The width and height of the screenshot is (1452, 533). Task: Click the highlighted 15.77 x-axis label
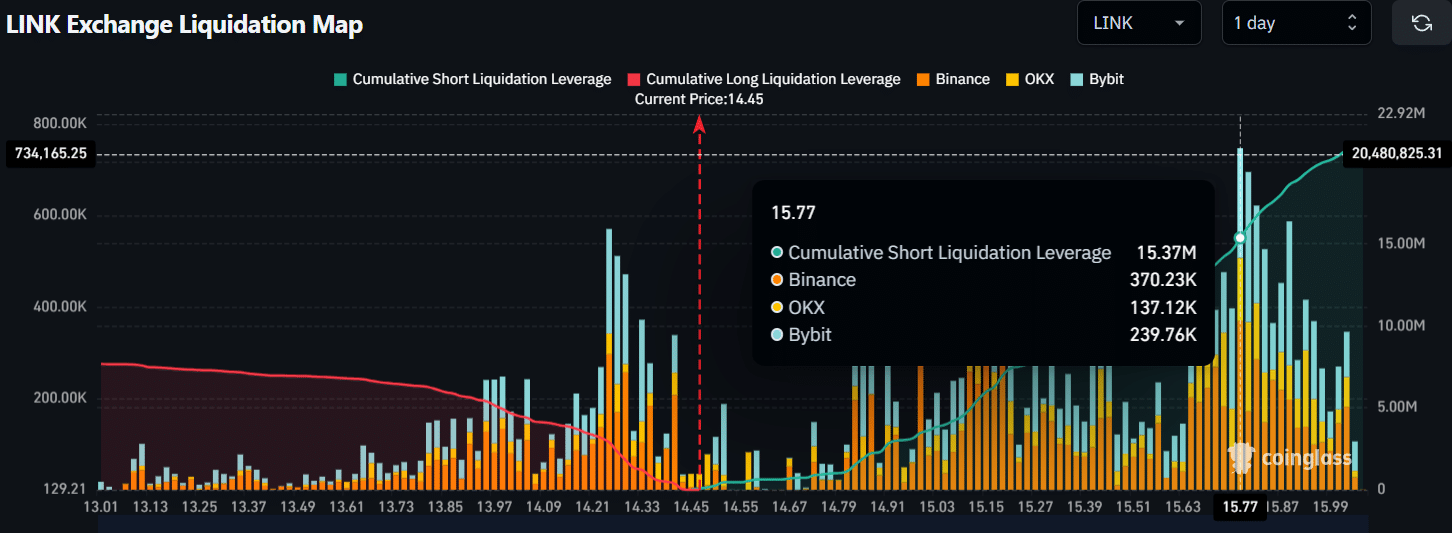pos(1240,507)
